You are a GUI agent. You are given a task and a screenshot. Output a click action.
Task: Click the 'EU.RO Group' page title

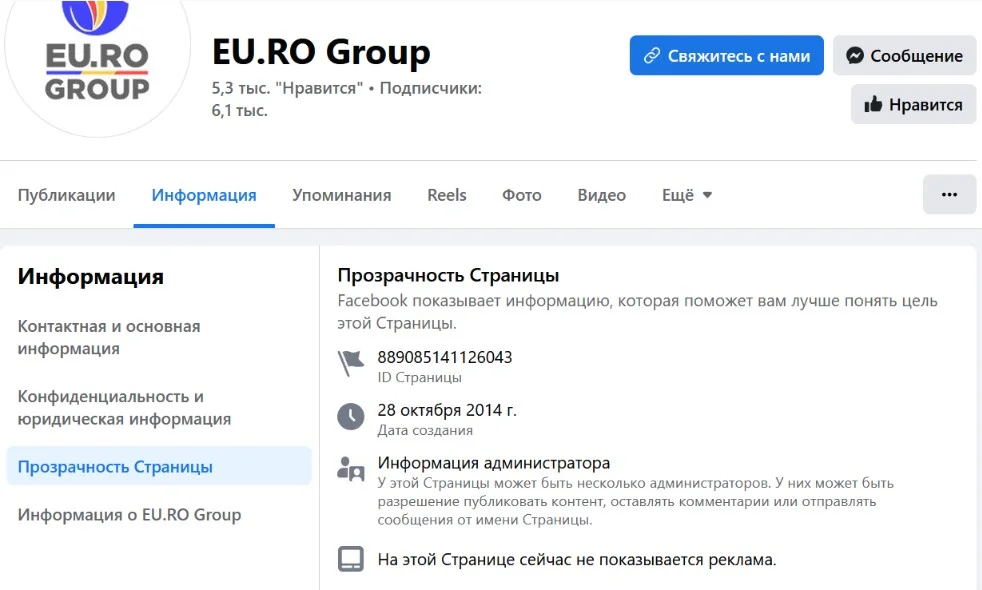(x=321, y=51)
